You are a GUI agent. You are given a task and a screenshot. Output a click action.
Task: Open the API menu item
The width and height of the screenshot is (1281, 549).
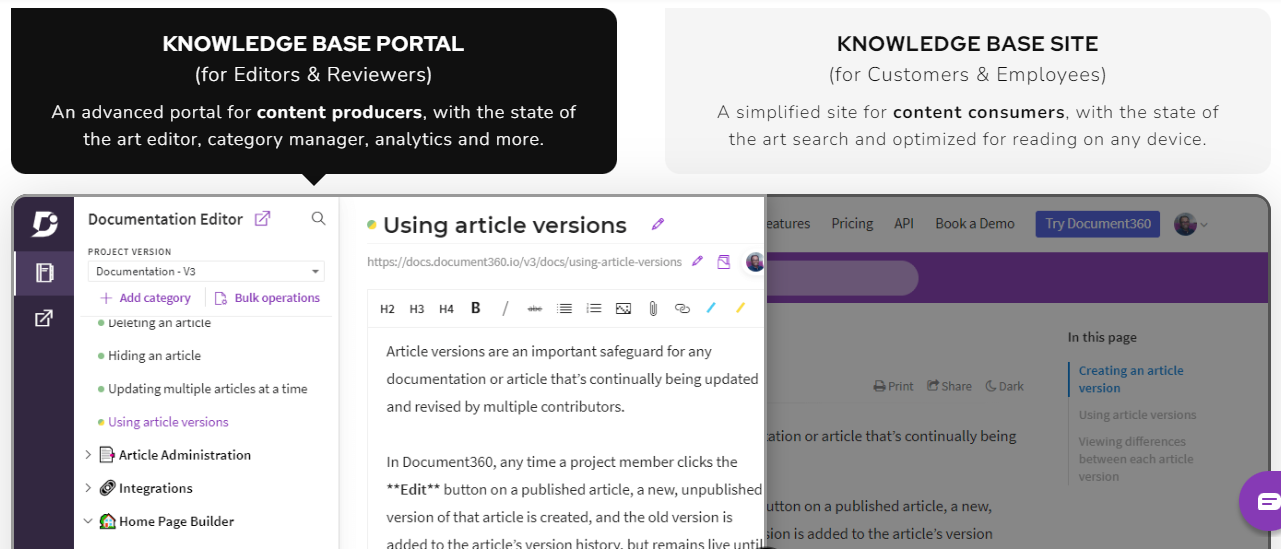pyautogui.click(x=904, y=224)
